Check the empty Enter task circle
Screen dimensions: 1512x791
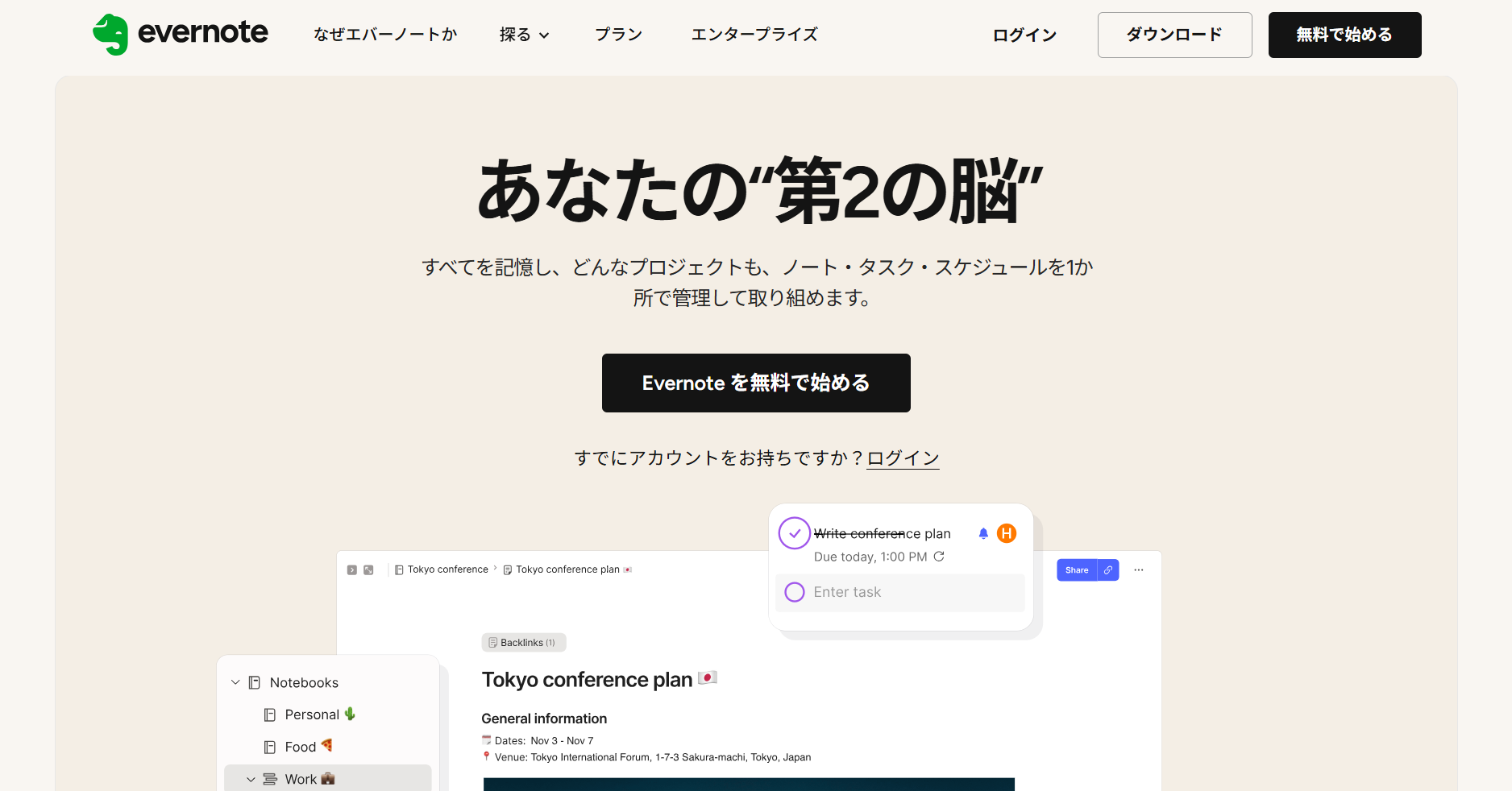[x=794, y=592]
